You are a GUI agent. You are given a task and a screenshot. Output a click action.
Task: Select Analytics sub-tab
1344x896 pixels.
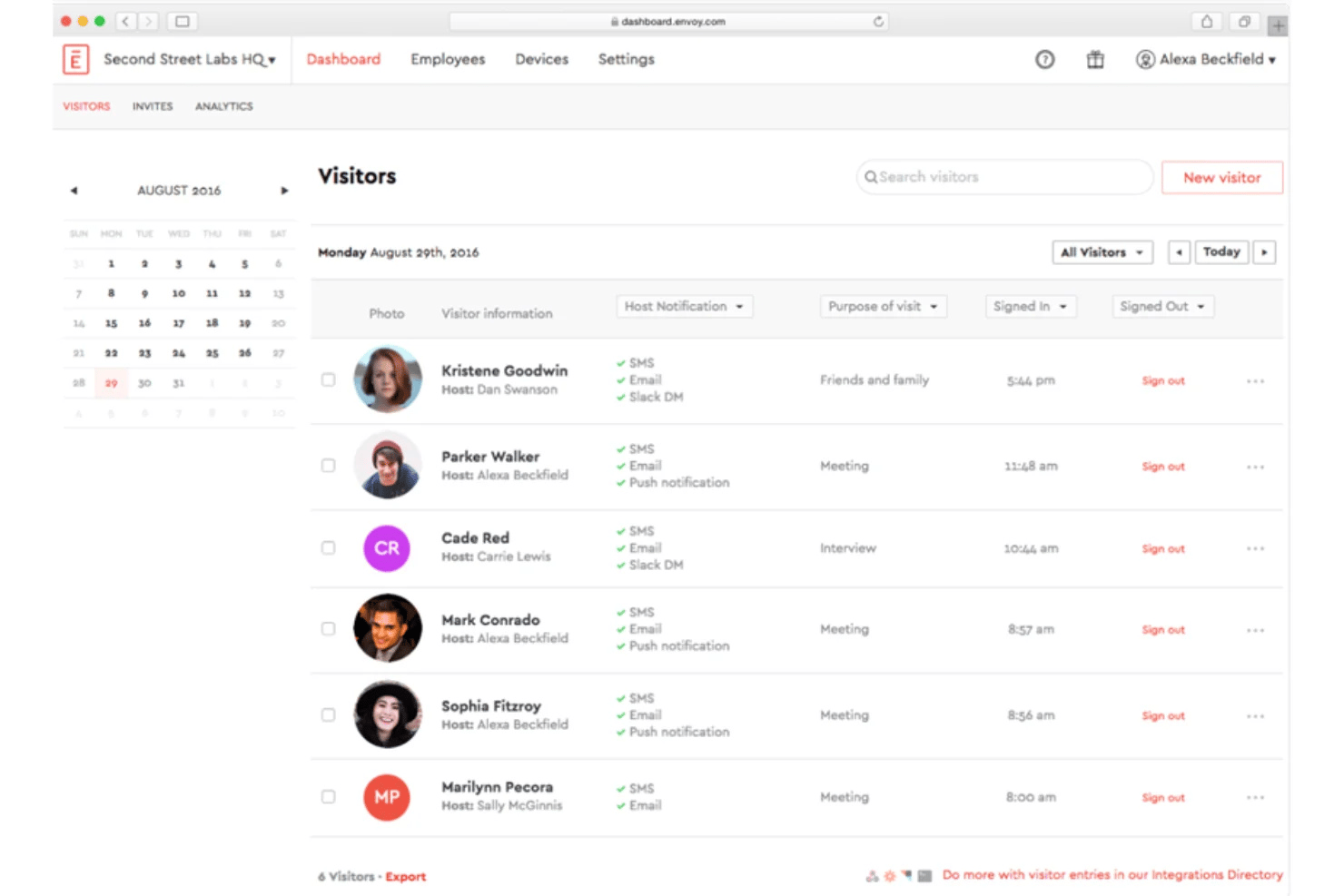(x=224, y=106)
